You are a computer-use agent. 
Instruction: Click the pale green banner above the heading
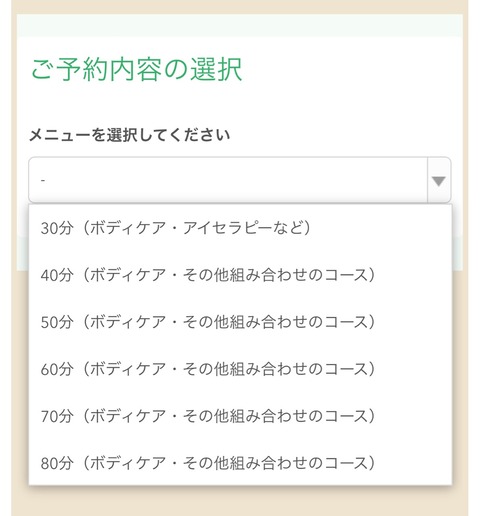pyautogui.click(x=240, y=25)
